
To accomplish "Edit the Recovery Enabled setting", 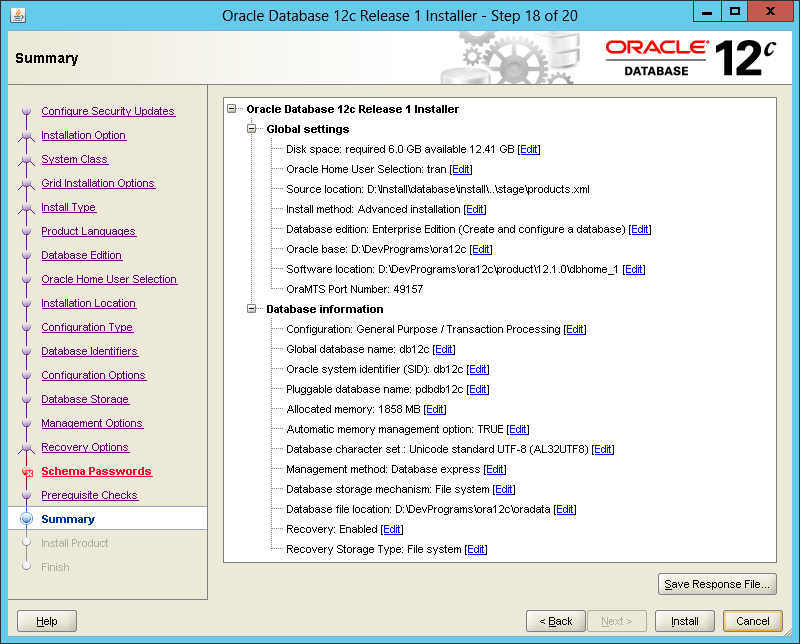I will (392, 529).
